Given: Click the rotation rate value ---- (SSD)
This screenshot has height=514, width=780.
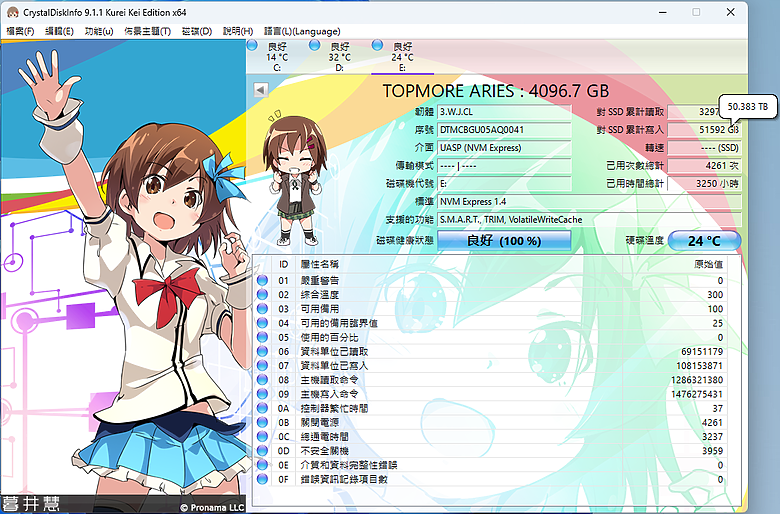Looking at the screenshot, I should [x=703, y=148].
